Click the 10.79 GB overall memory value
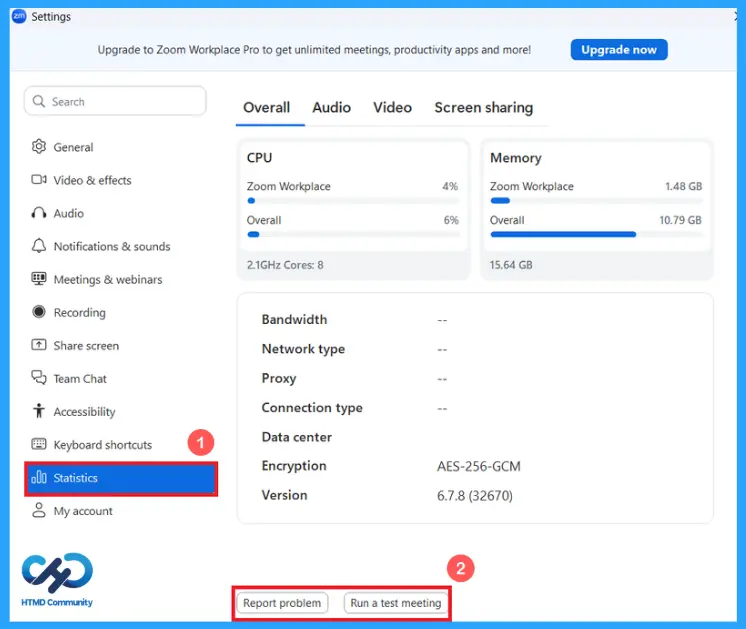Screen dimensions: 746x629 coord(680,220)
